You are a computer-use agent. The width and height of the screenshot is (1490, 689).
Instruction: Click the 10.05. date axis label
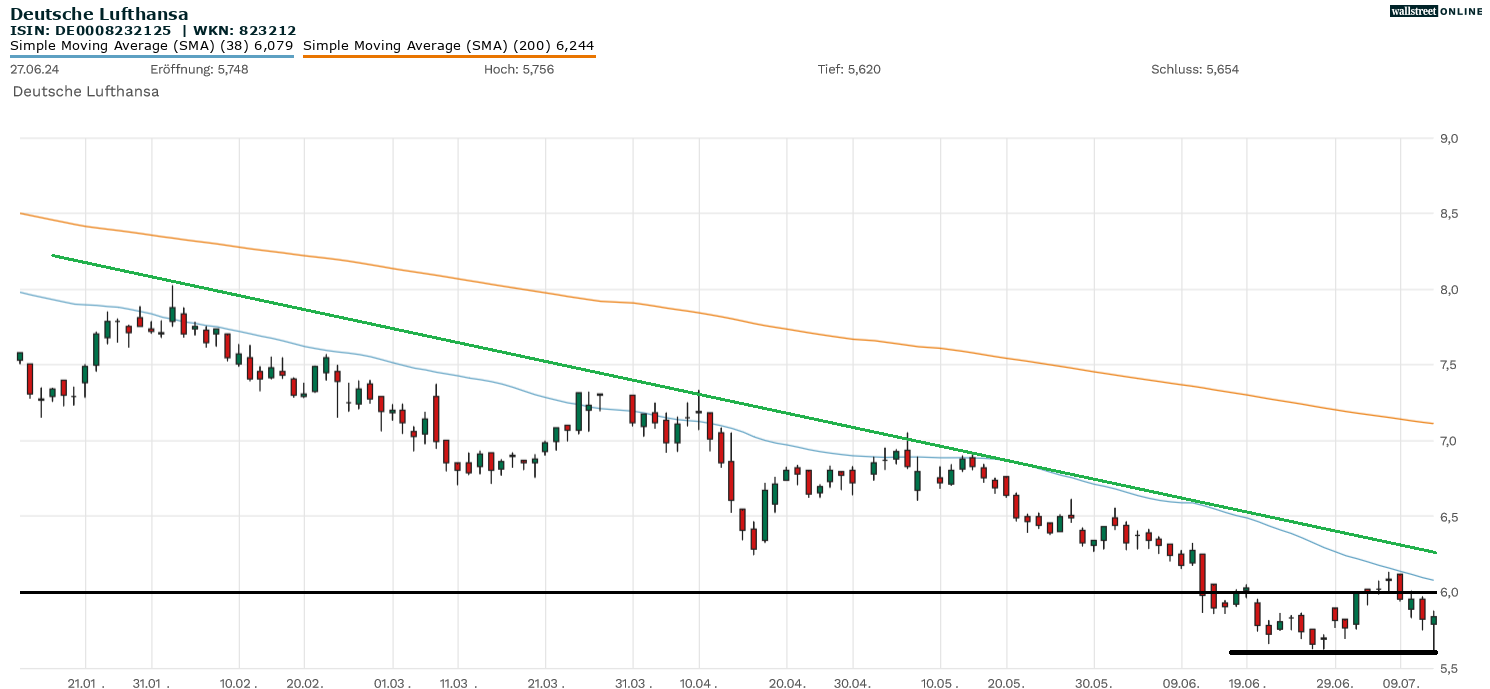(939, 683)
